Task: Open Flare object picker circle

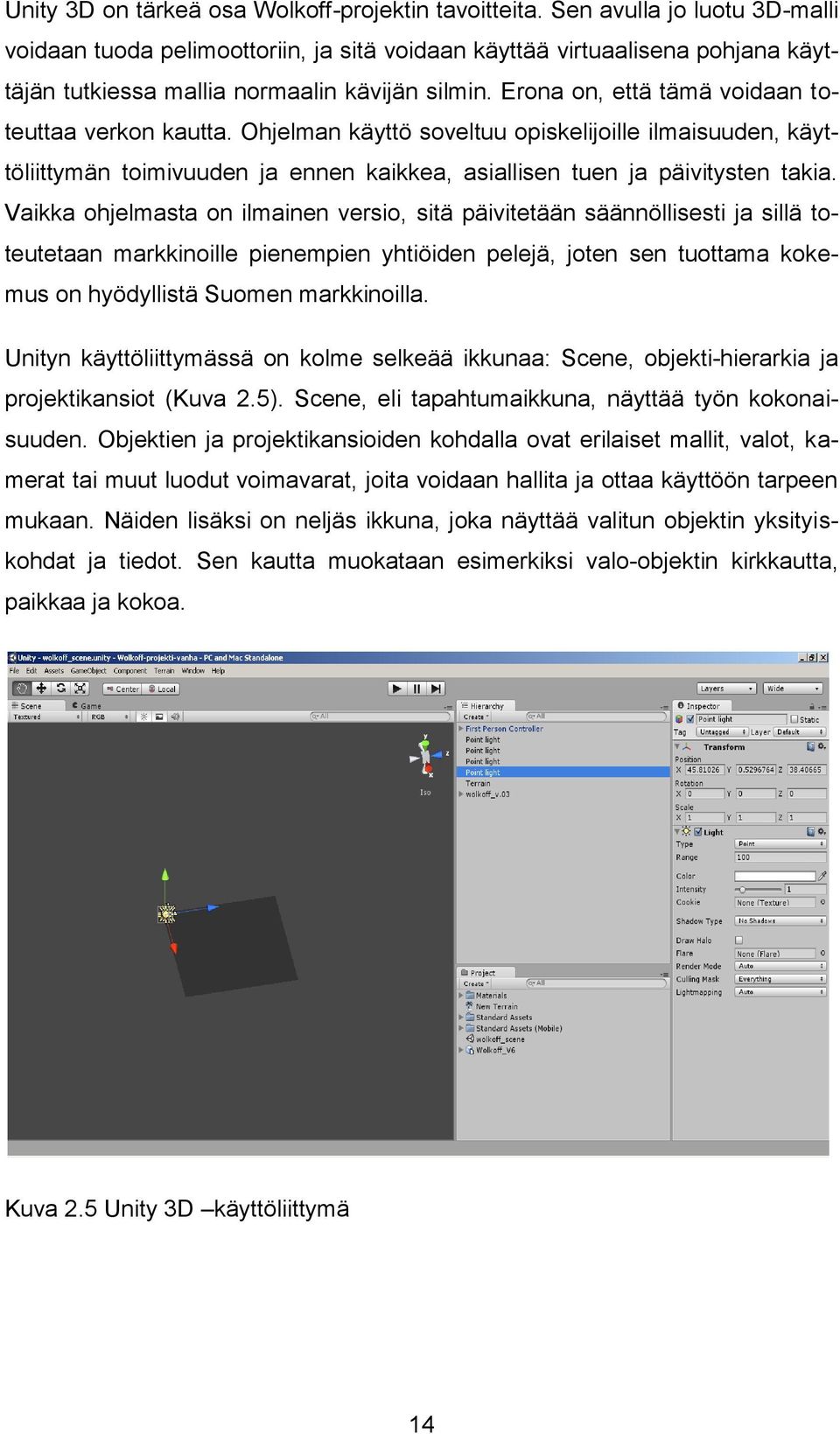Action: point(822,954)
